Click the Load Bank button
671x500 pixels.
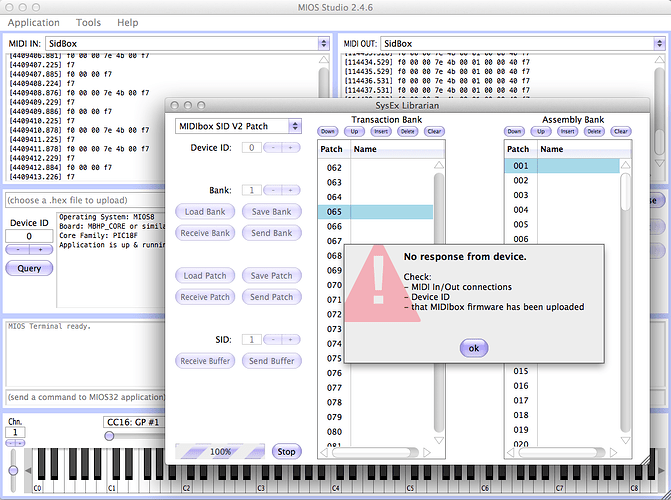point(205,211)
